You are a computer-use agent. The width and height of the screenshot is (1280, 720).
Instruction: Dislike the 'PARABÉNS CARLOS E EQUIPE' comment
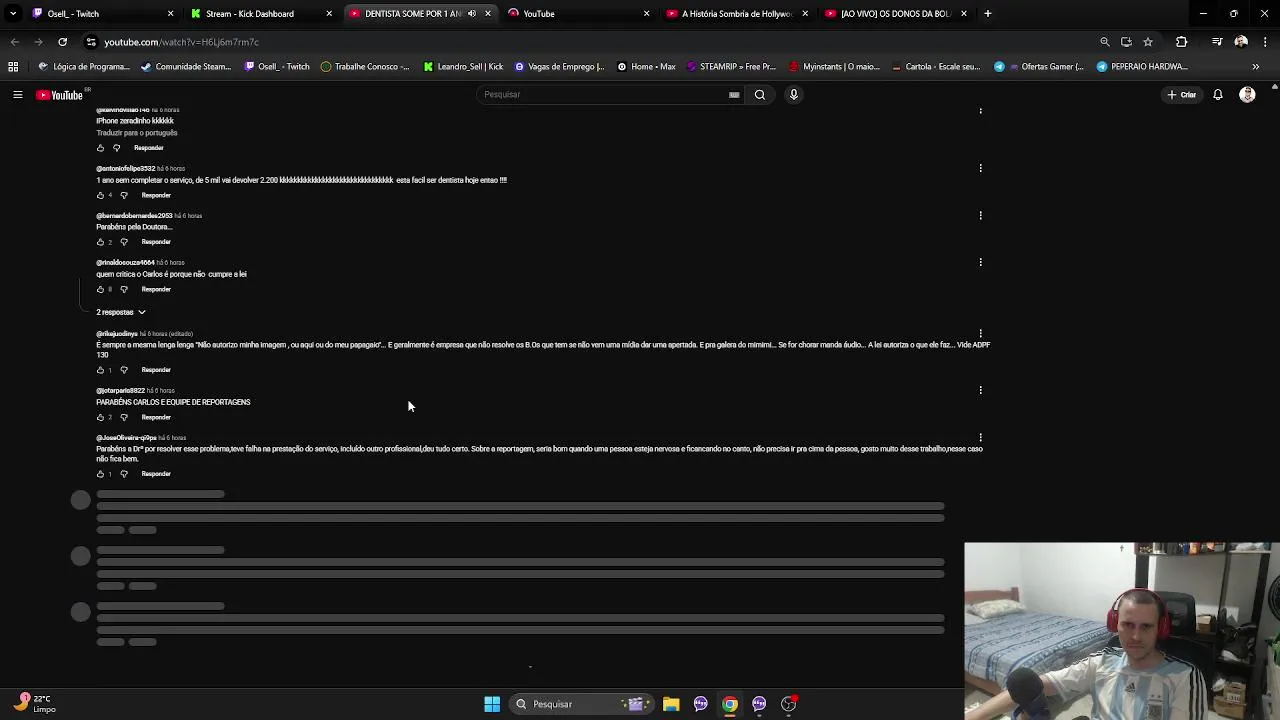pyautogui.click(x=124, y=417)
